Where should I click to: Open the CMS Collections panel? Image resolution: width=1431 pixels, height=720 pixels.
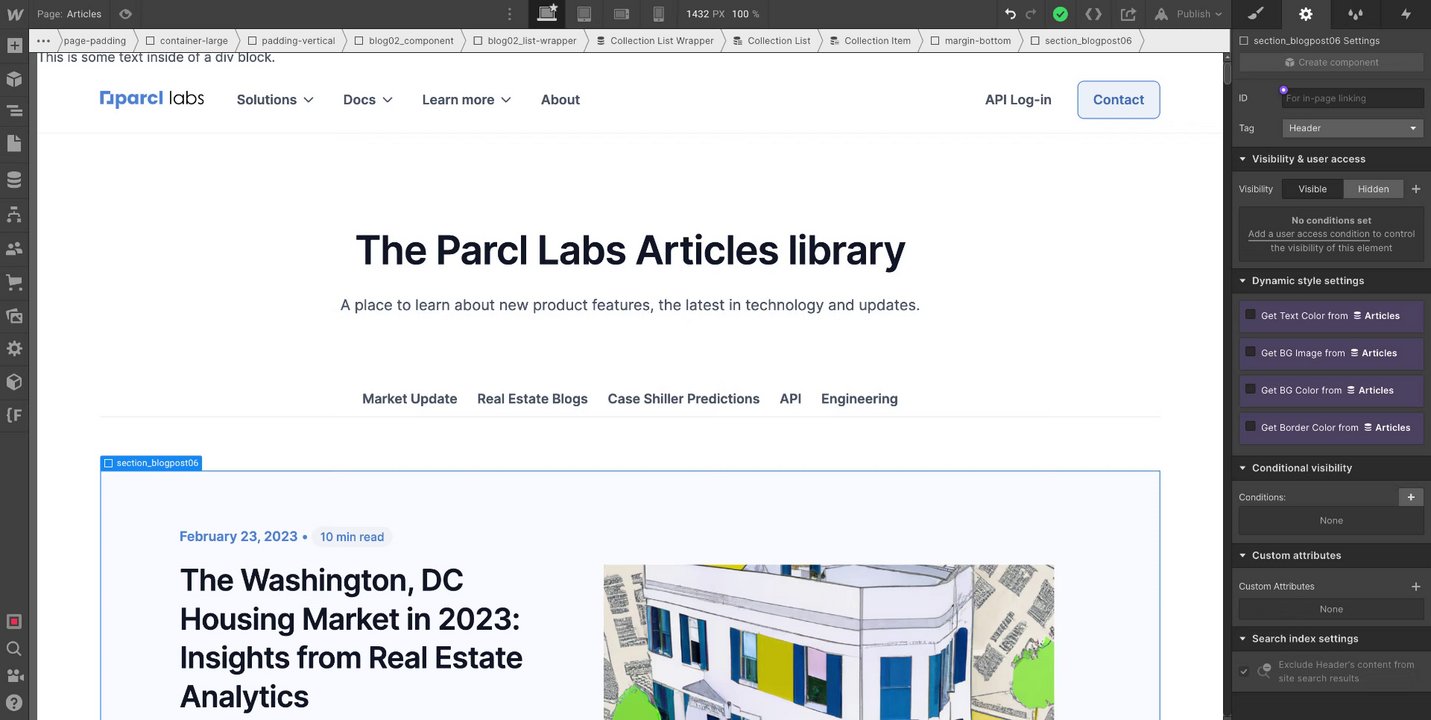[x=14, y=180]
